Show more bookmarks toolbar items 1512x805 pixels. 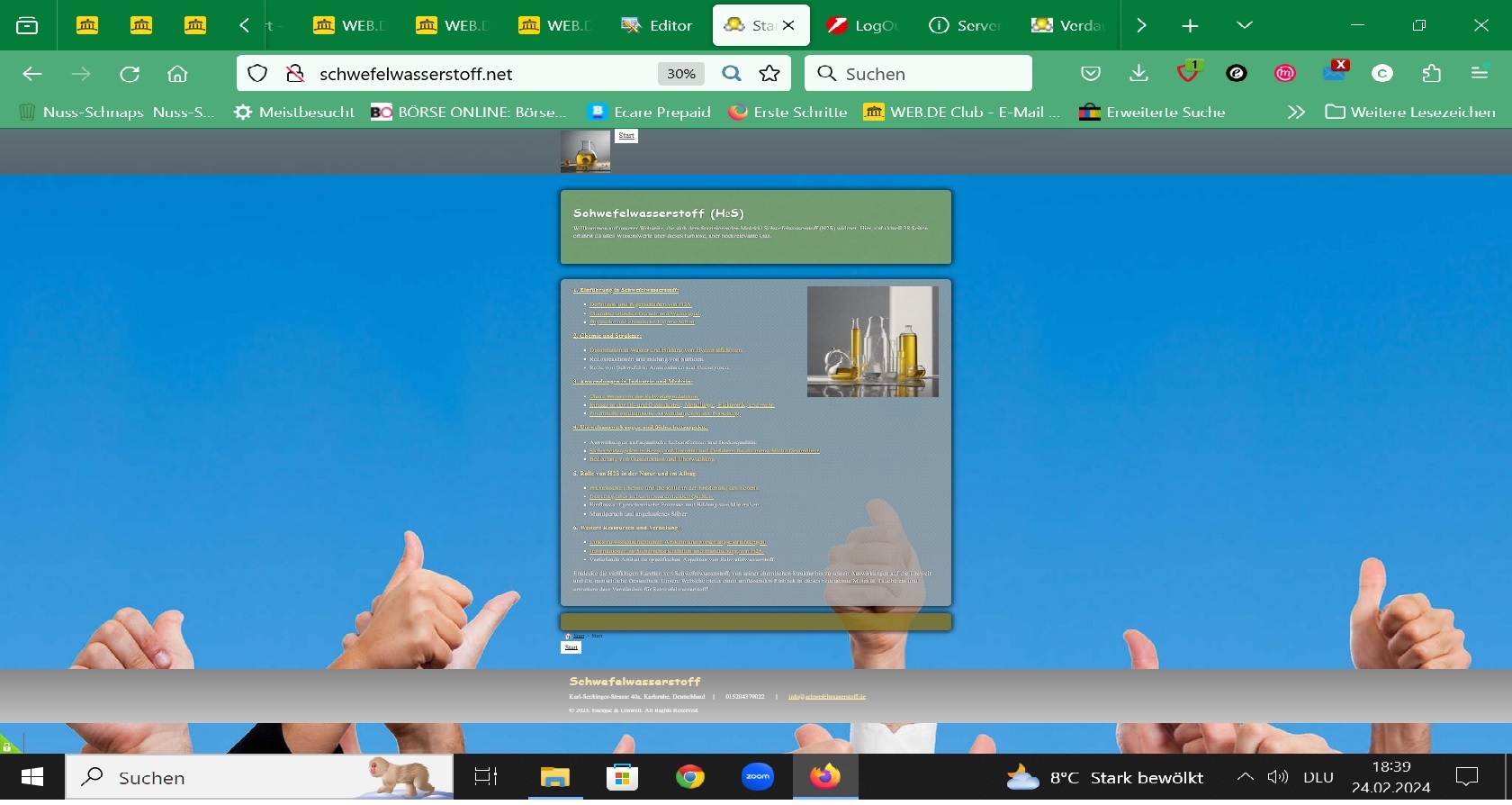point(1296,112)
